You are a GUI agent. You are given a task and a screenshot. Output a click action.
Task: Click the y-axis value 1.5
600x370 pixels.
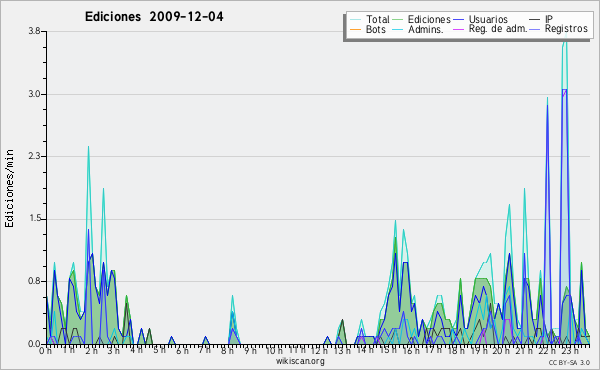tap(34, 219)
